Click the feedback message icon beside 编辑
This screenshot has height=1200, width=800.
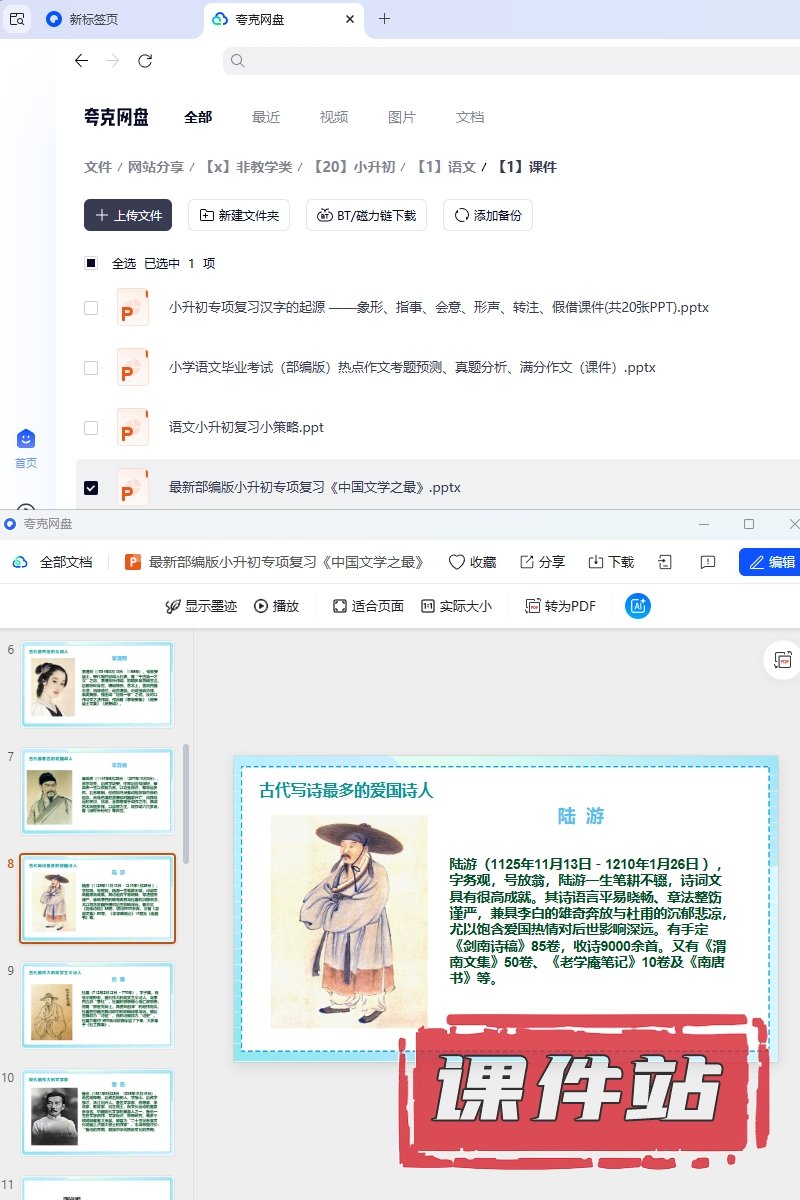tap(708, 562)
